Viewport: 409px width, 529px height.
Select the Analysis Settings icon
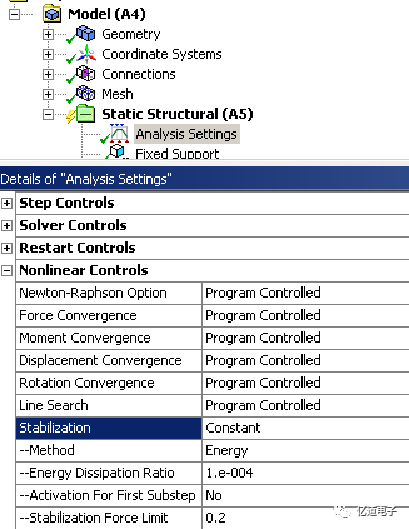point(119,134)
